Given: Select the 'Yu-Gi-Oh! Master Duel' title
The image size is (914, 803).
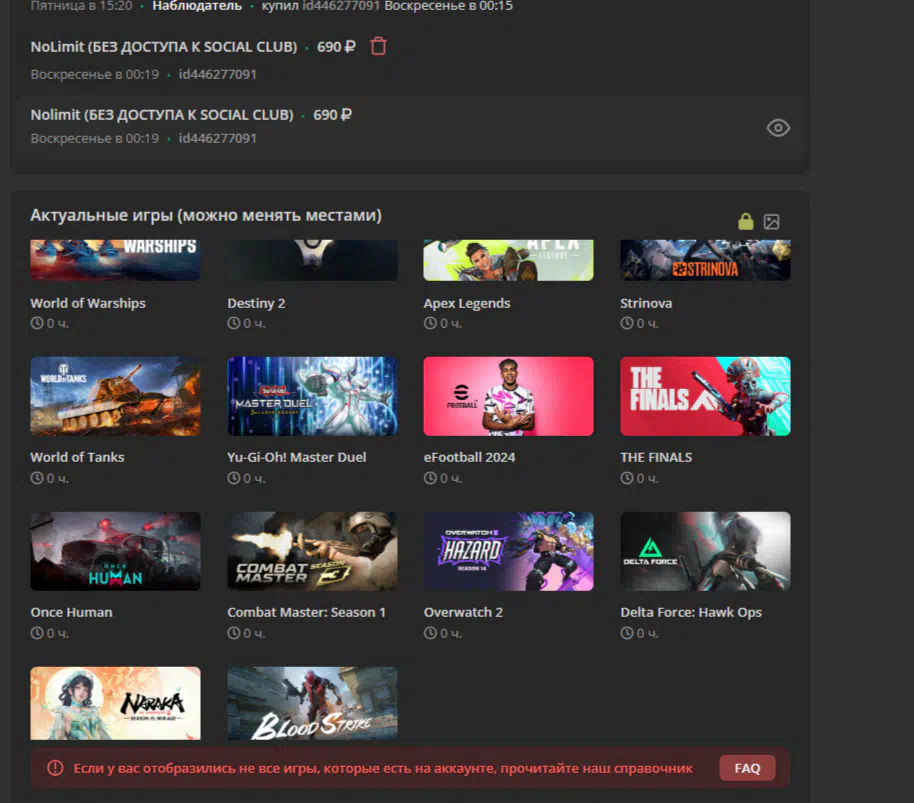Looking at the screenshot, I should click(x=297, y=457).
